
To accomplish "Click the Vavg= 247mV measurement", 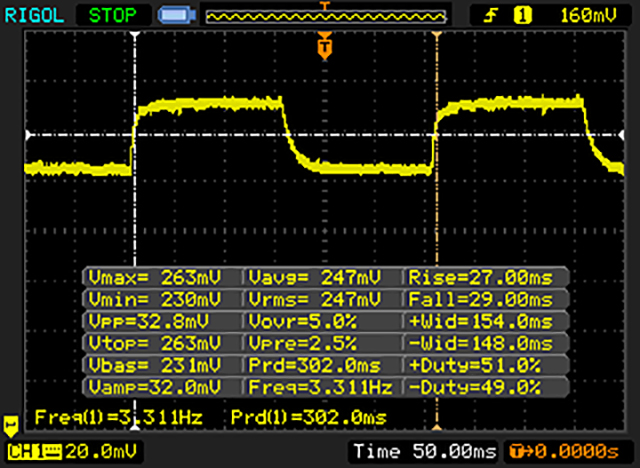I will point(315,277).
